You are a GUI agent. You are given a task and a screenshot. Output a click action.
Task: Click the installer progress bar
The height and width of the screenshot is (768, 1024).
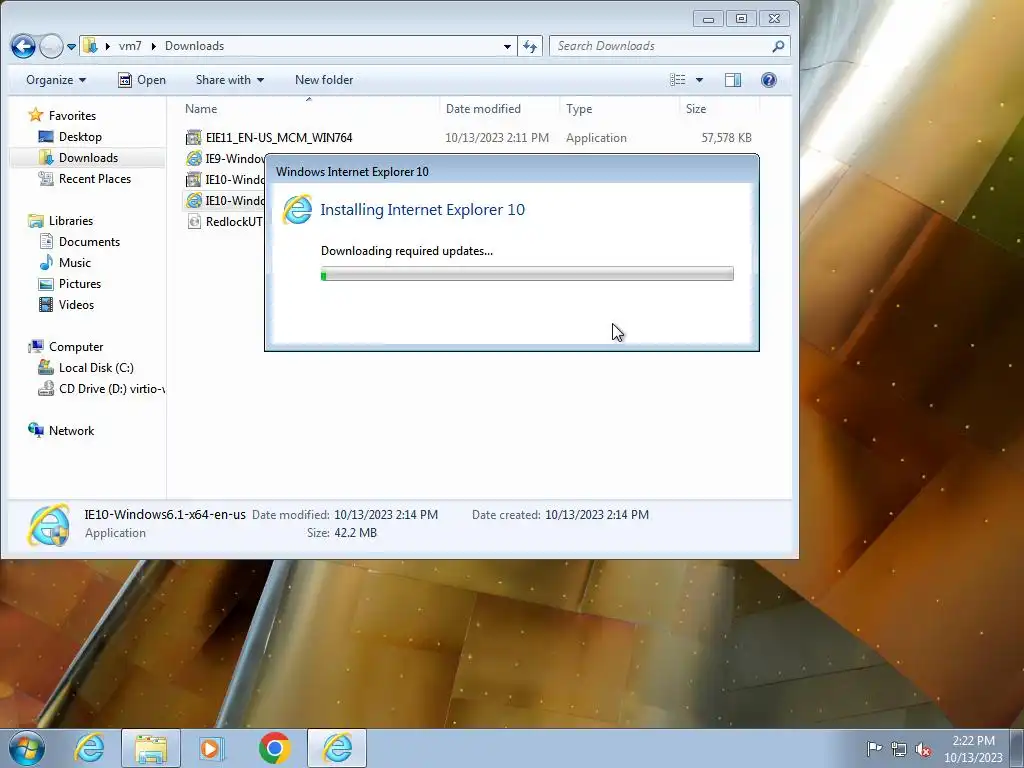point(527,274)
